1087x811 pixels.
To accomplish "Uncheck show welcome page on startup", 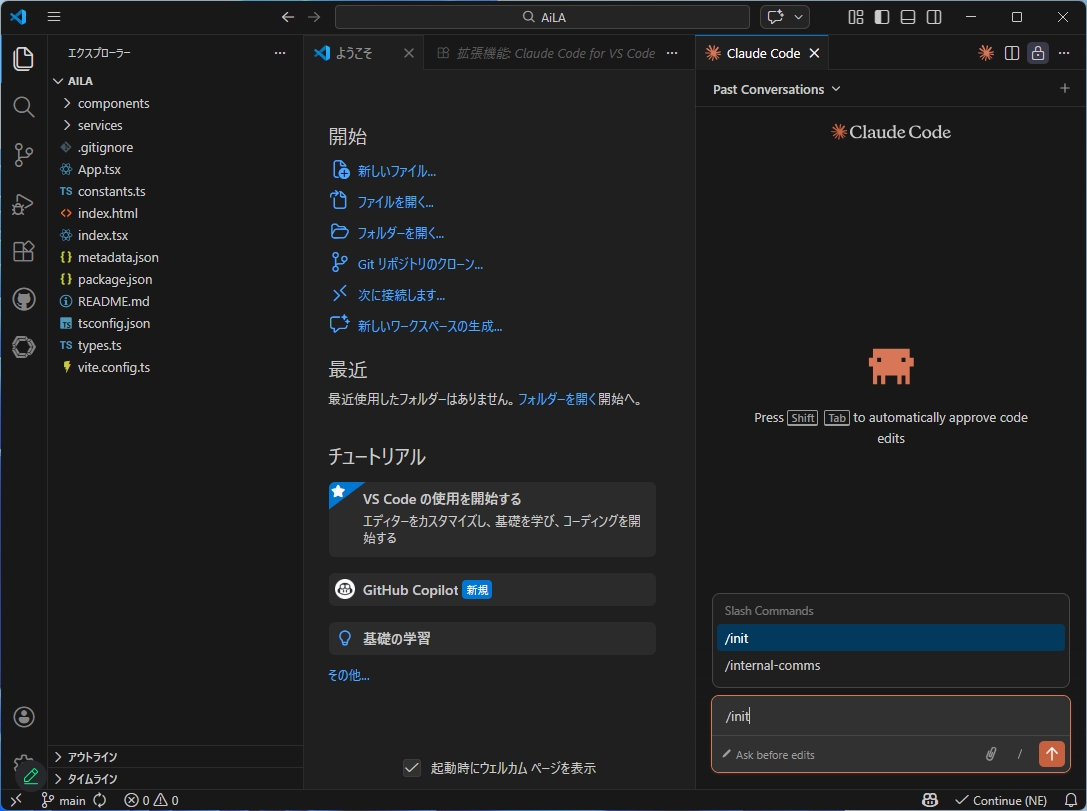I will click(411, 767).
